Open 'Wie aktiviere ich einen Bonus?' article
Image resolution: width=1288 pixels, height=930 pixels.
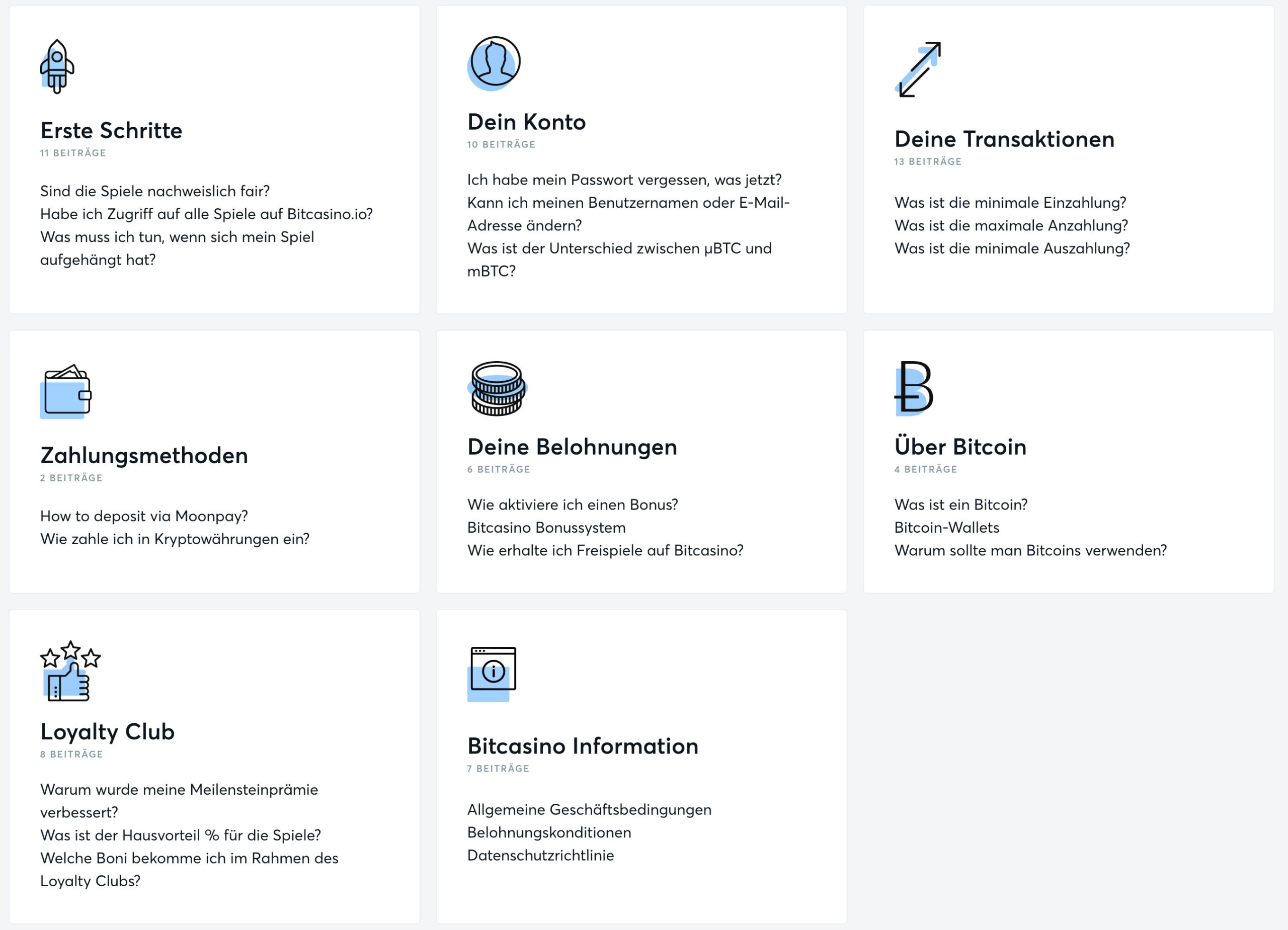click(573, 504)
